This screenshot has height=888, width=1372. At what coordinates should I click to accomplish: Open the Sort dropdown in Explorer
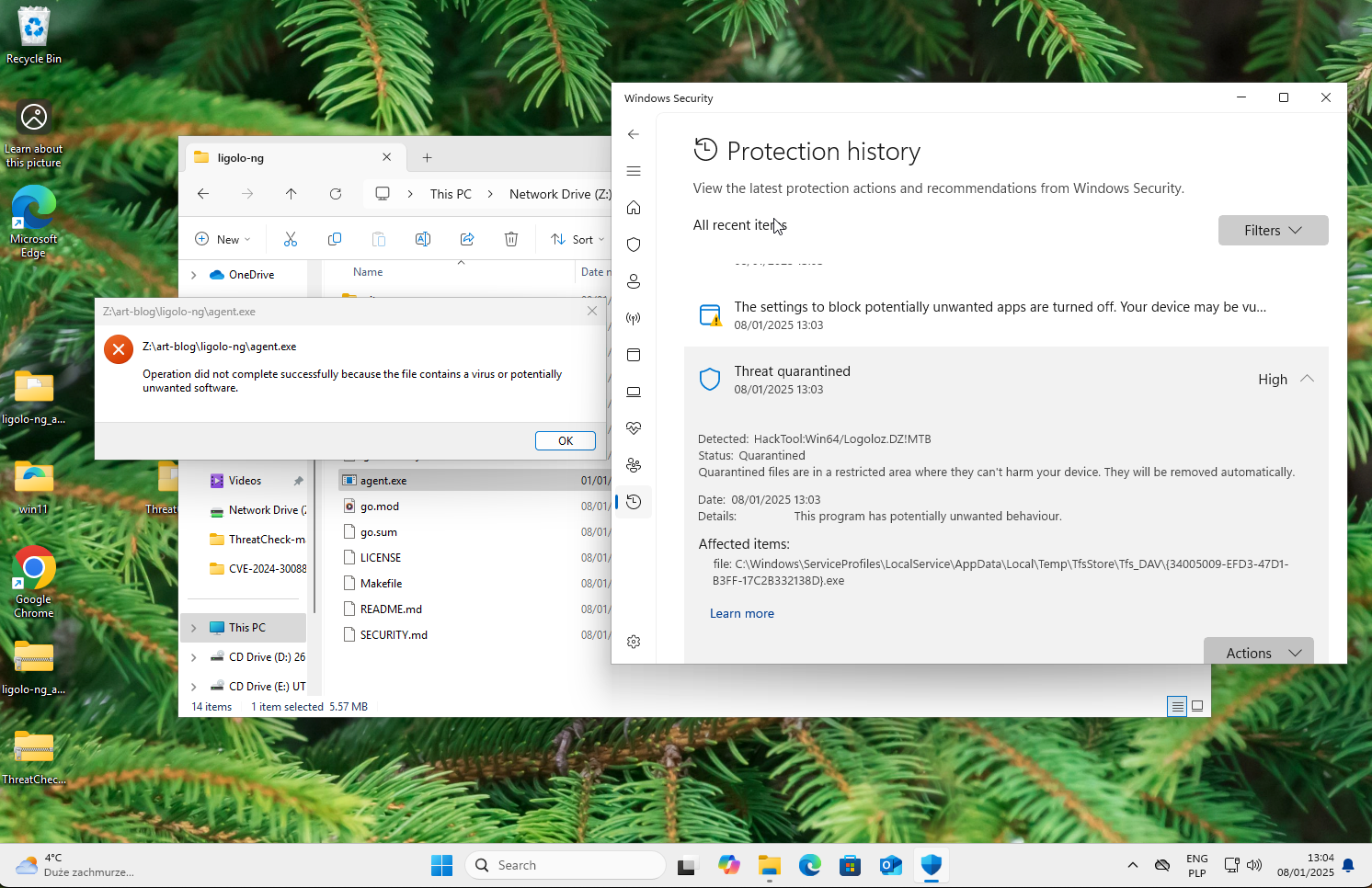point(577,239)
